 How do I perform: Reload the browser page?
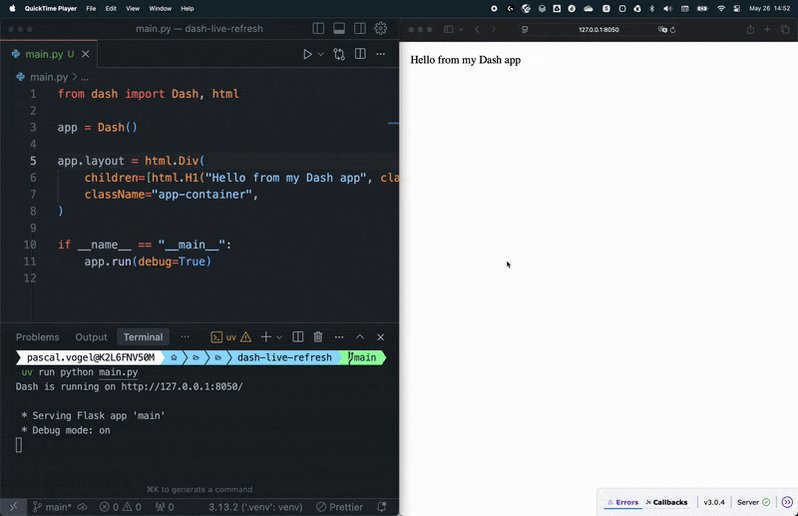(673, 30)
